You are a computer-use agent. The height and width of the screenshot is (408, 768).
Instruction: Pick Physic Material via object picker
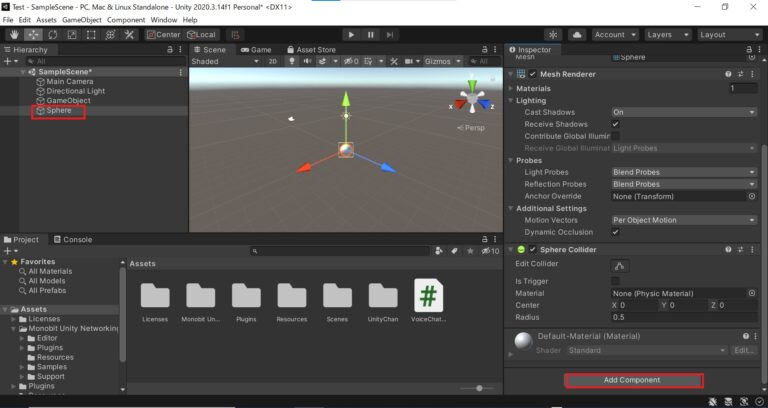click(x=752, y=293)
